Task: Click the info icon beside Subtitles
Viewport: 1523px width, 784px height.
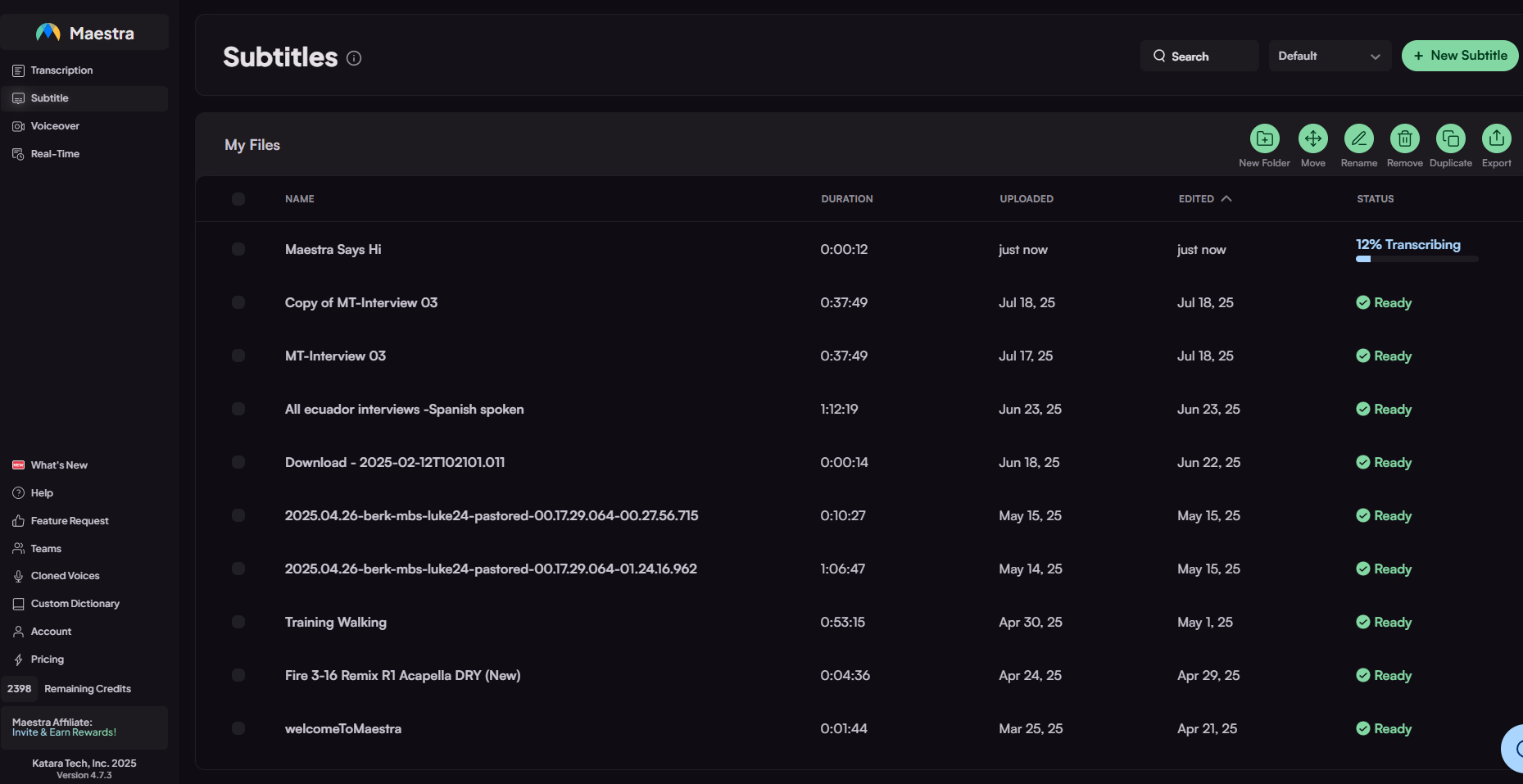Action: click(x=354, y=58)
